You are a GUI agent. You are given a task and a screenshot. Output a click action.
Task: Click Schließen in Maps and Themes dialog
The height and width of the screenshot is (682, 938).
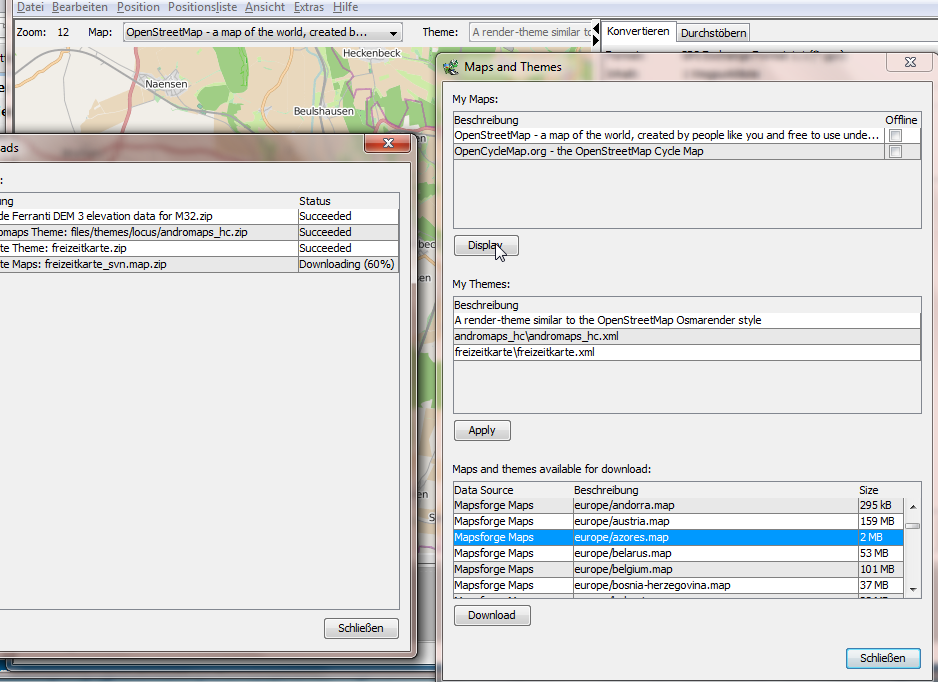tap(883, 658)
